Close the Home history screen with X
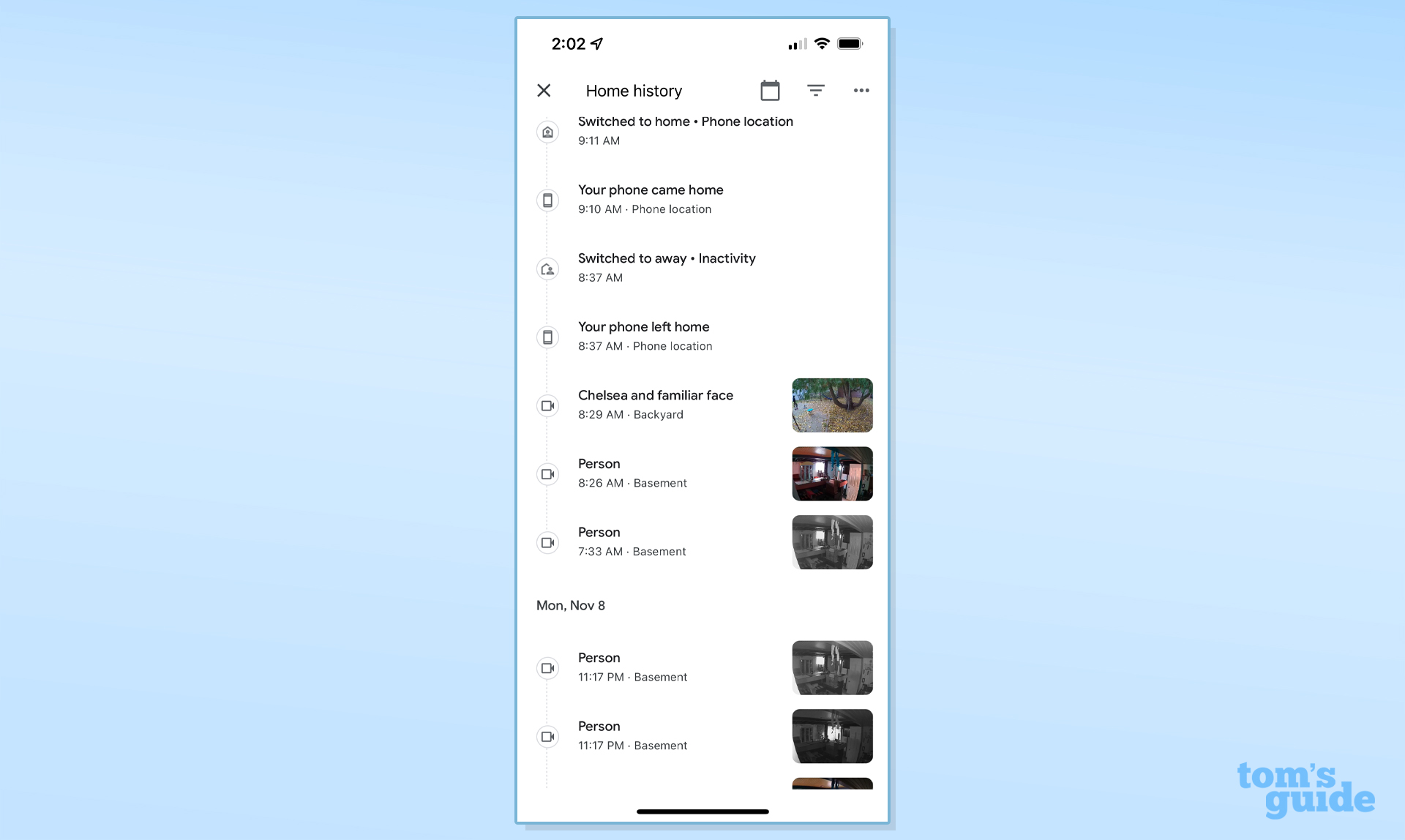 pos(544,90)
